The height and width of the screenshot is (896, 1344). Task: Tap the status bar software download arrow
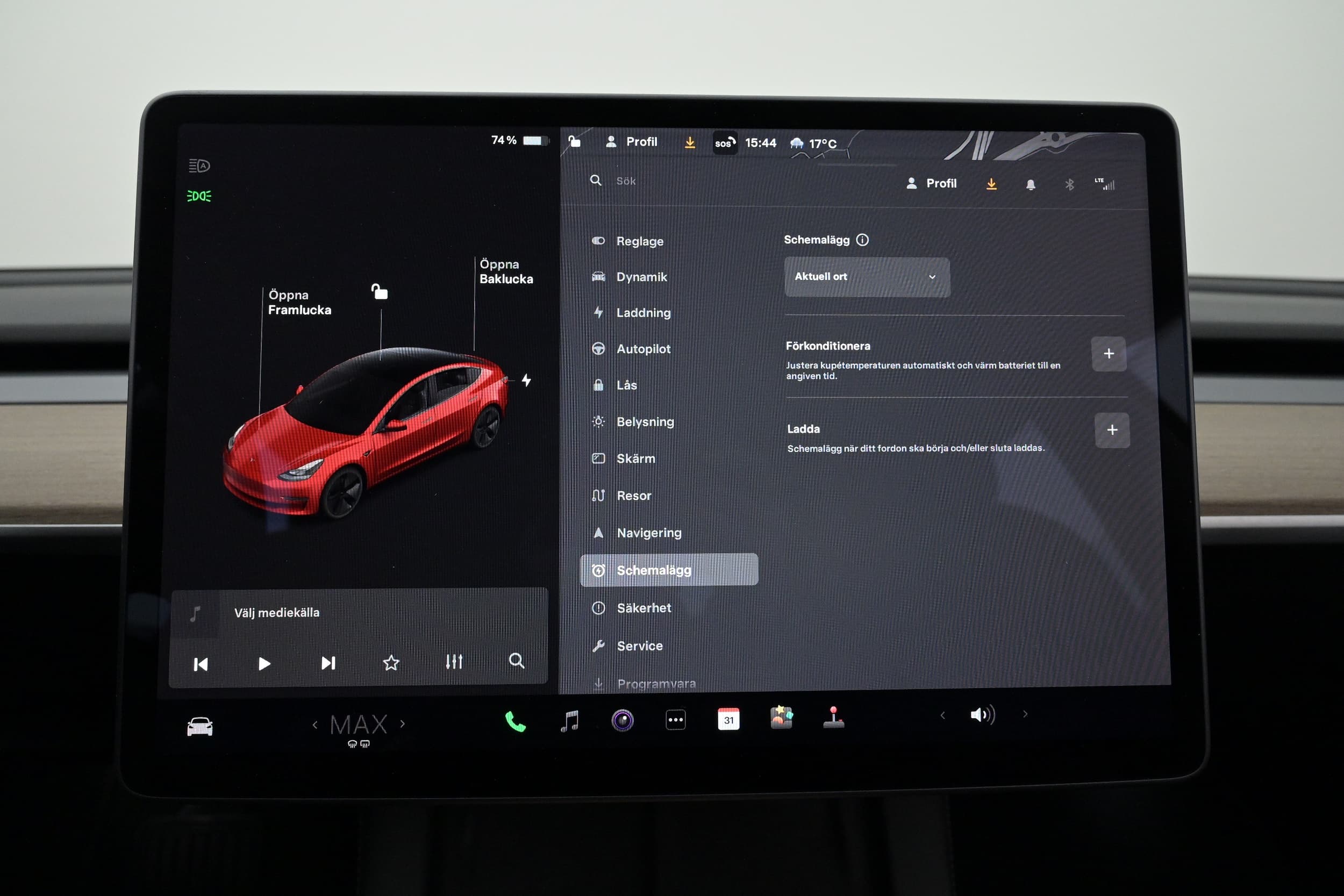coord(690,142)
